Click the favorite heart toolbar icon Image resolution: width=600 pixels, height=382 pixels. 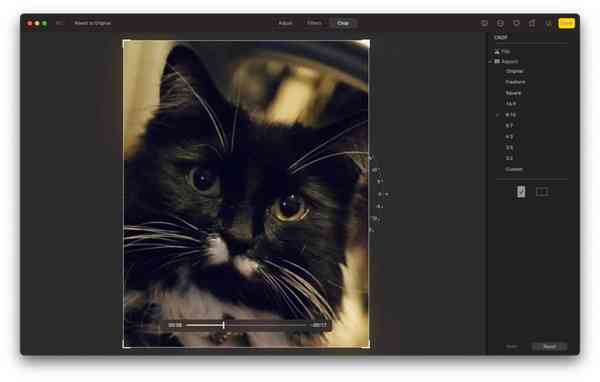tap(516, 23)
